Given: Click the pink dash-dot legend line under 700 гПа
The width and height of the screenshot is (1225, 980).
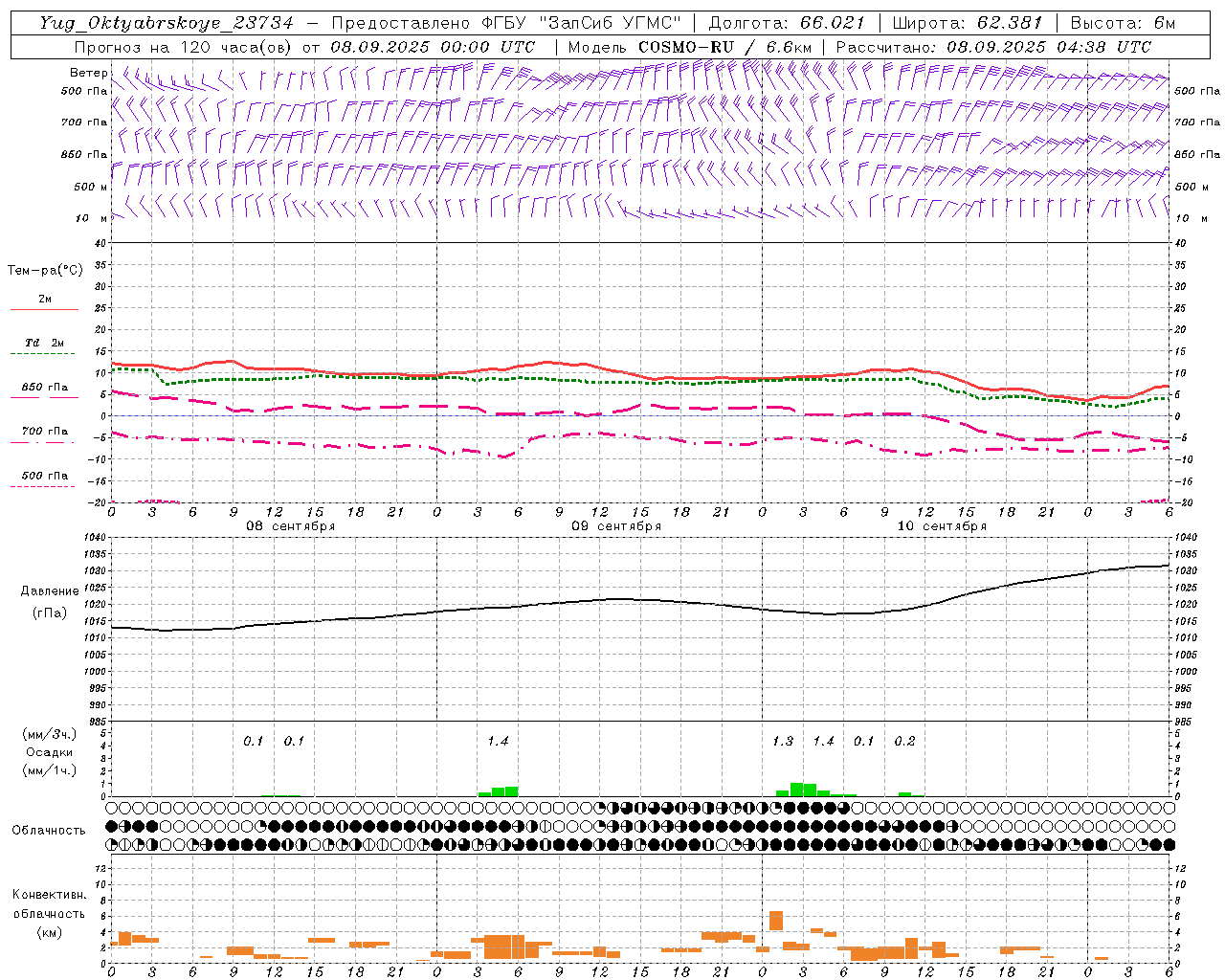Looking at the screenshot, I should (44, 442).
